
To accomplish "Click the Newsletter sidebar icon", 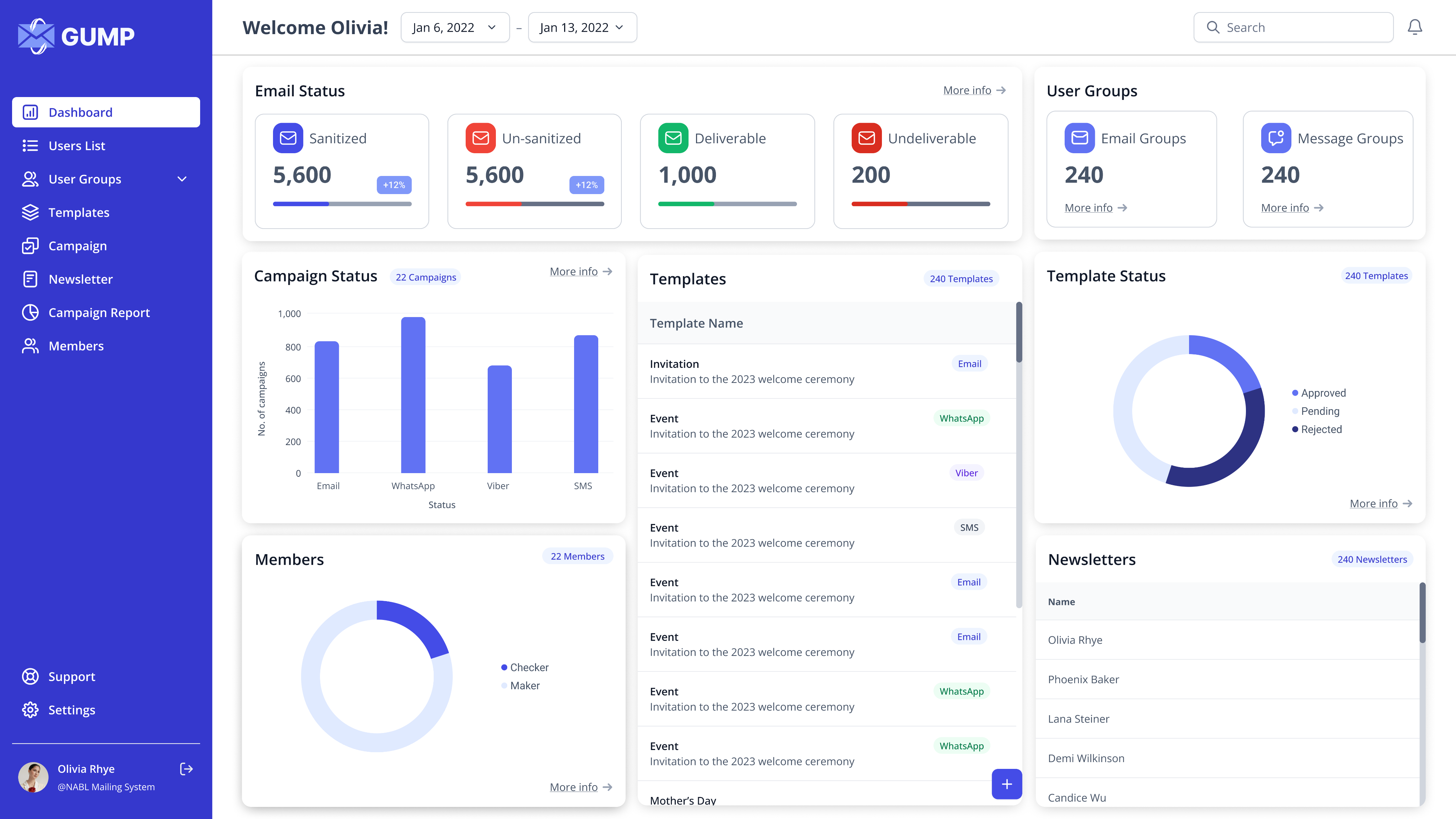I will pos(30,279).
